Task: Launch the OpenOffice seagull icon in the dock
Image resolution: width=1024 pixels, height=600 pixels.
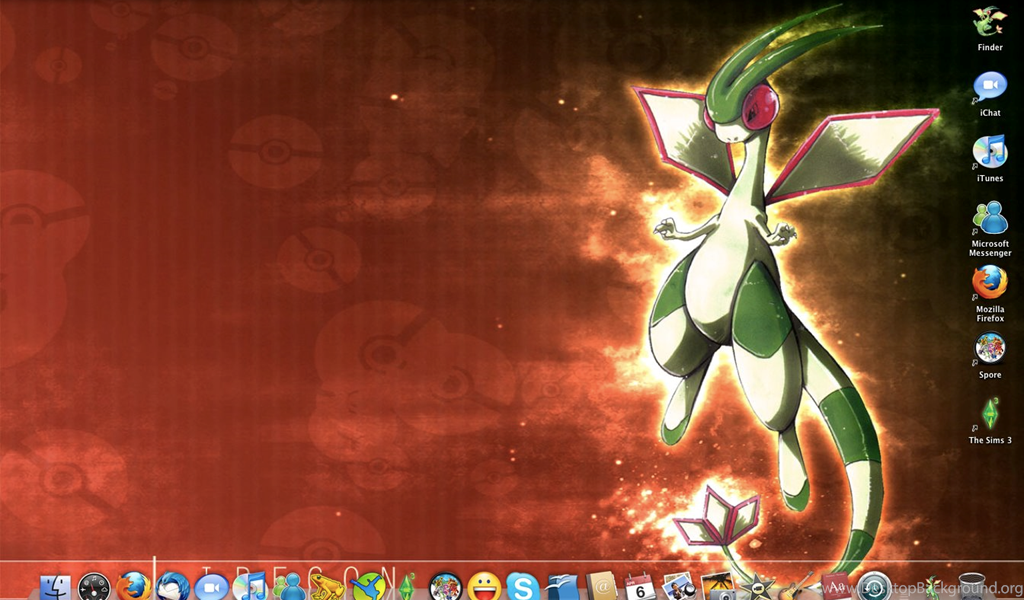Action: (x=562, y=587)
